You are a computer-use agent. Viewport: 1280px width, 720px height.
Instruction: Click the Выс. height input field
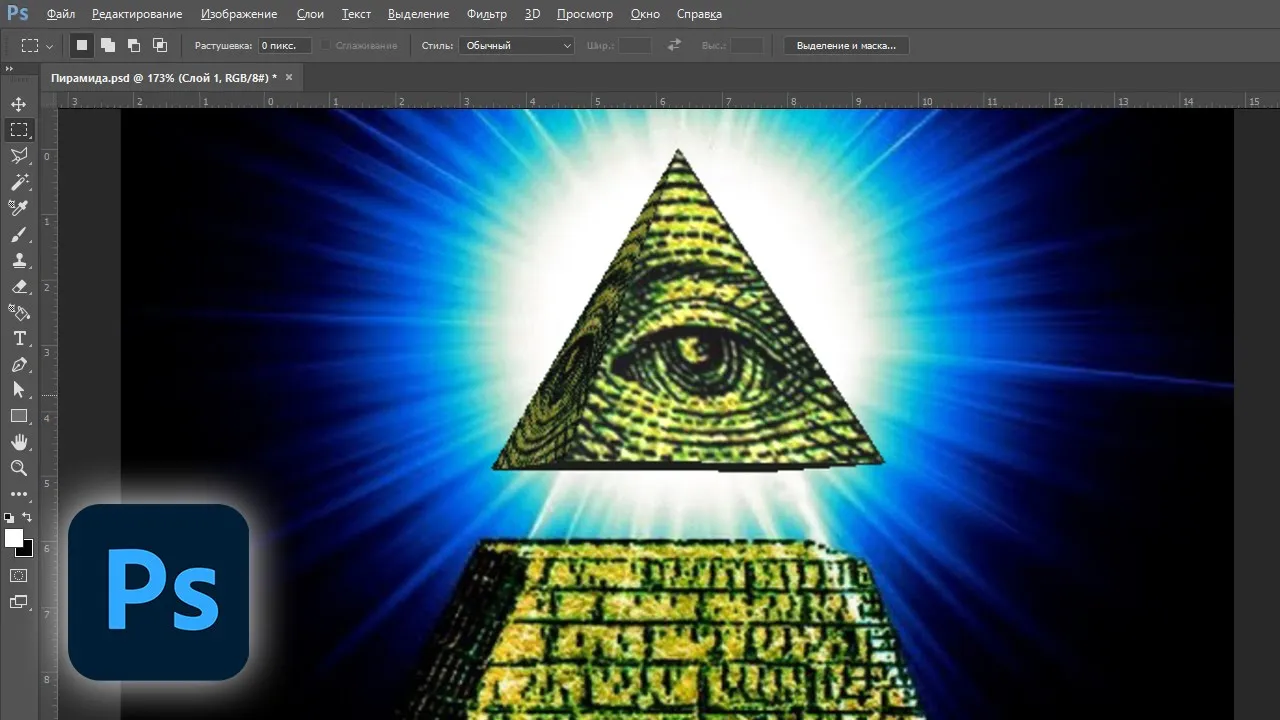click(x=747, y=46)
